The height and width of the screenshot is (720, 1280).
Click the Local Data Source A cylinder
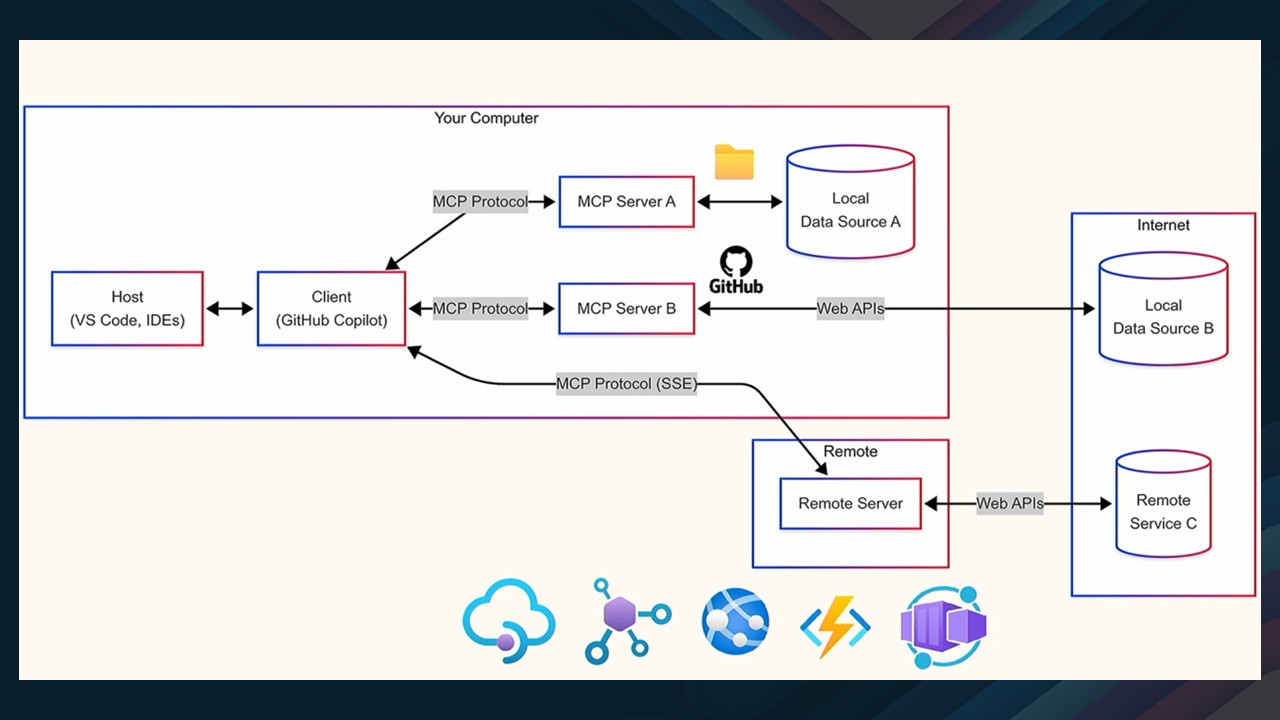point(850,200)
